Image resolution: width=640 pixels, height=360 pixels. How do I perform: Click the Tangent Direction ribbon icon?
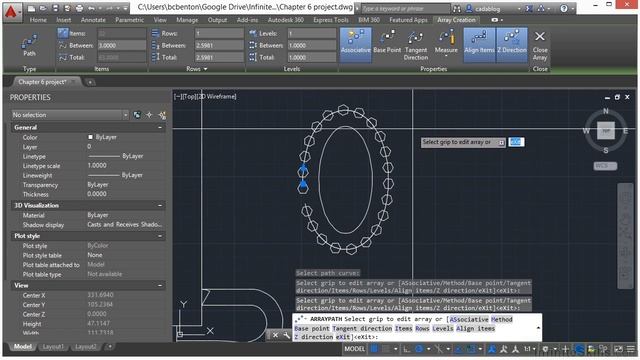pyautogui.click(x=416, y=37)
